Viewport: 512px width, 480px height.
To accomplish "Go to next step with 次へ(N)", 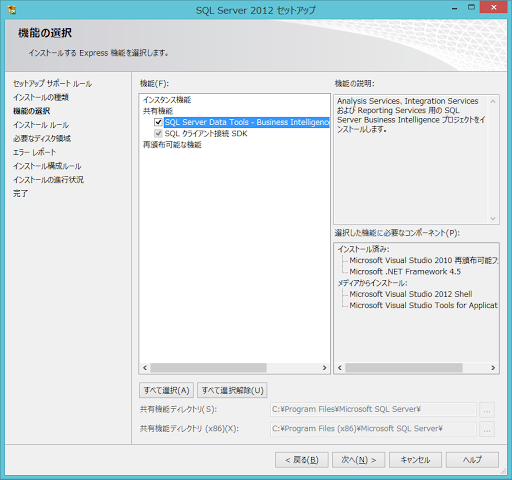I will tap(359, 460).
